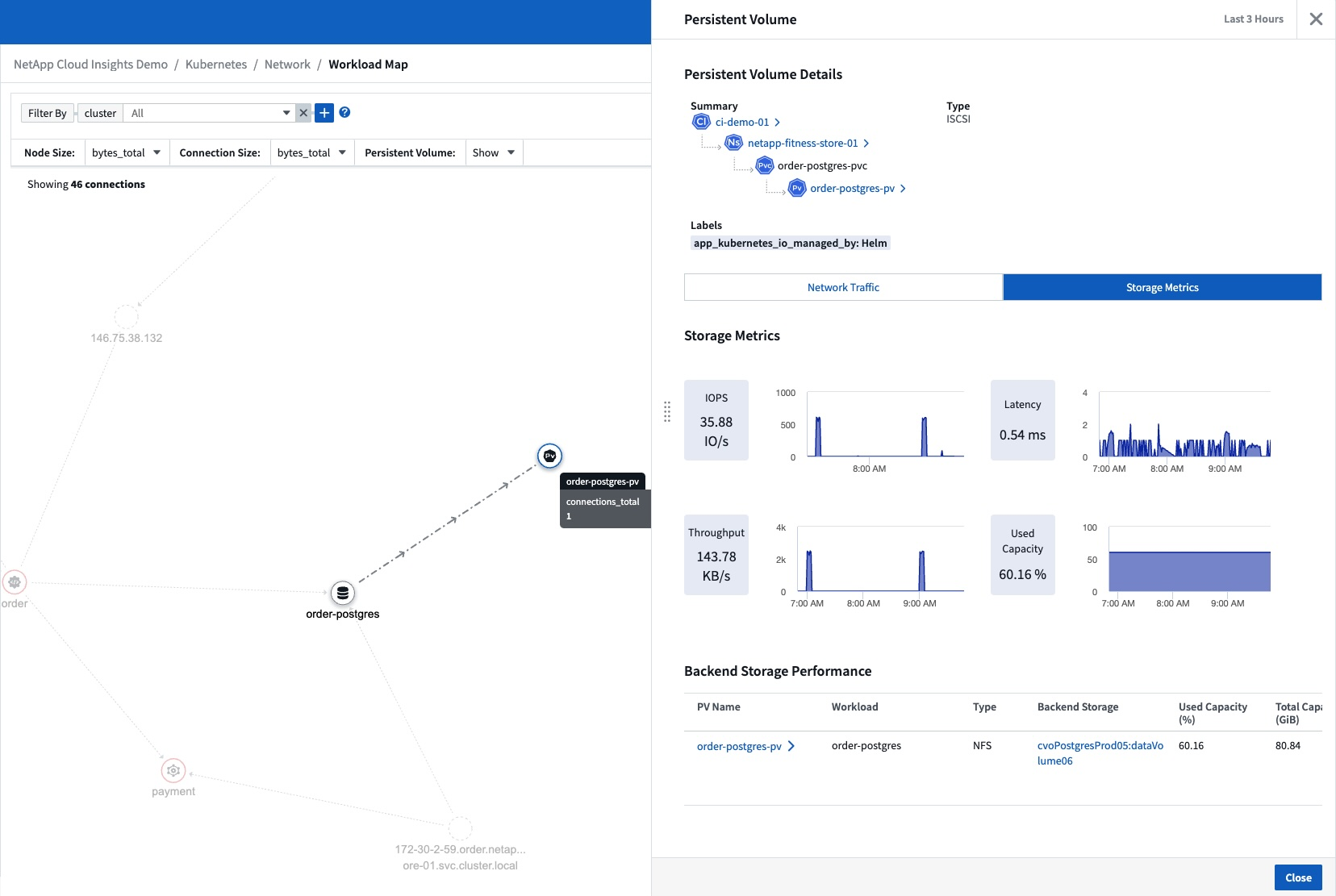Grab the panel drag handle dots
Viewport: 1336px width, 896px height.
tap(667, 411)
